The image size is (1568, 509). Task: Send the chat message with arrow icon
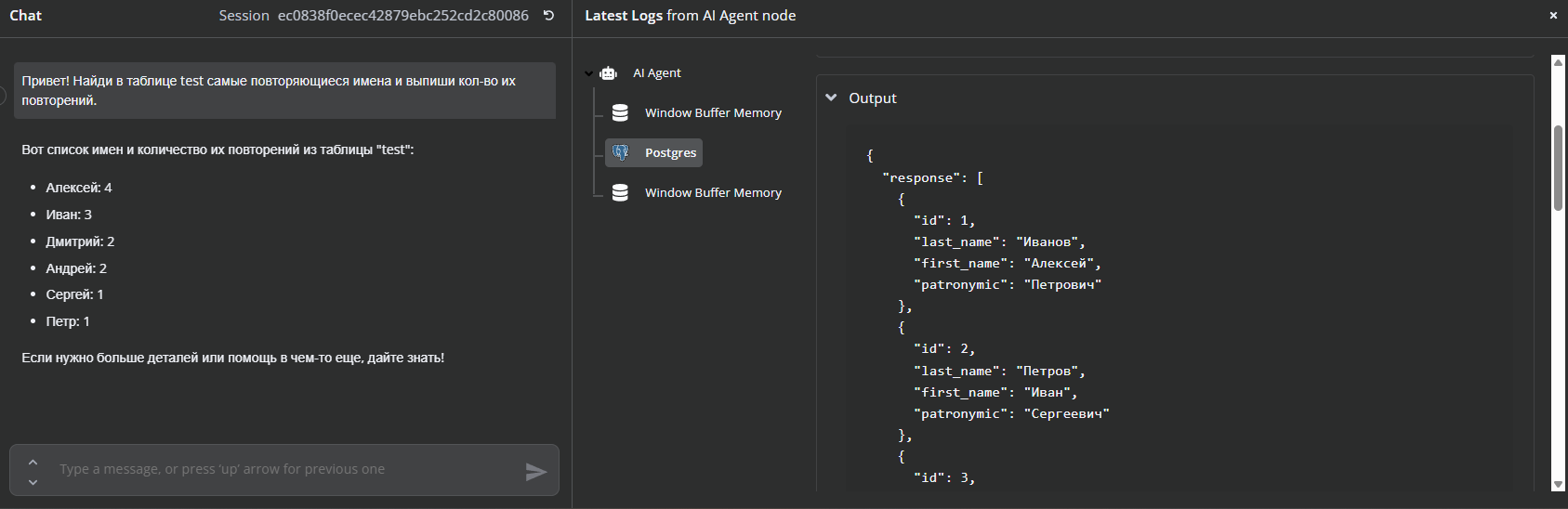[536, 471]
